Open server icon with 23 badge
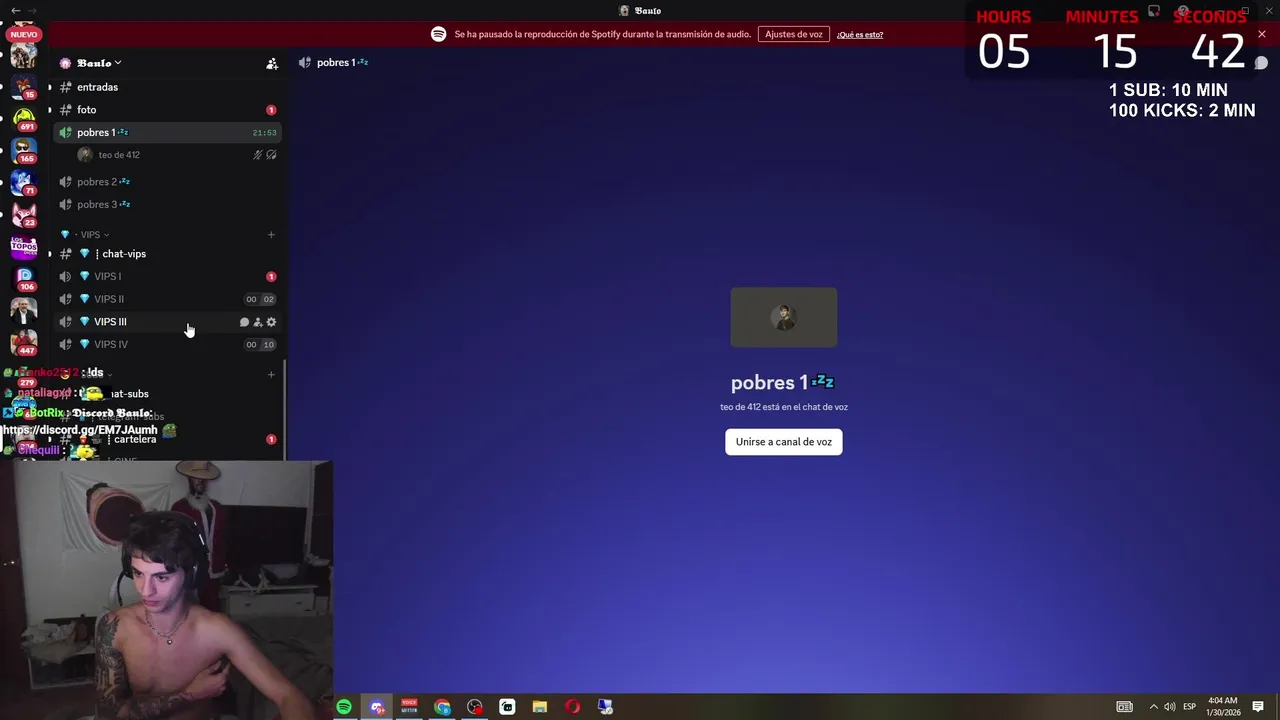 tap(24, 215)
